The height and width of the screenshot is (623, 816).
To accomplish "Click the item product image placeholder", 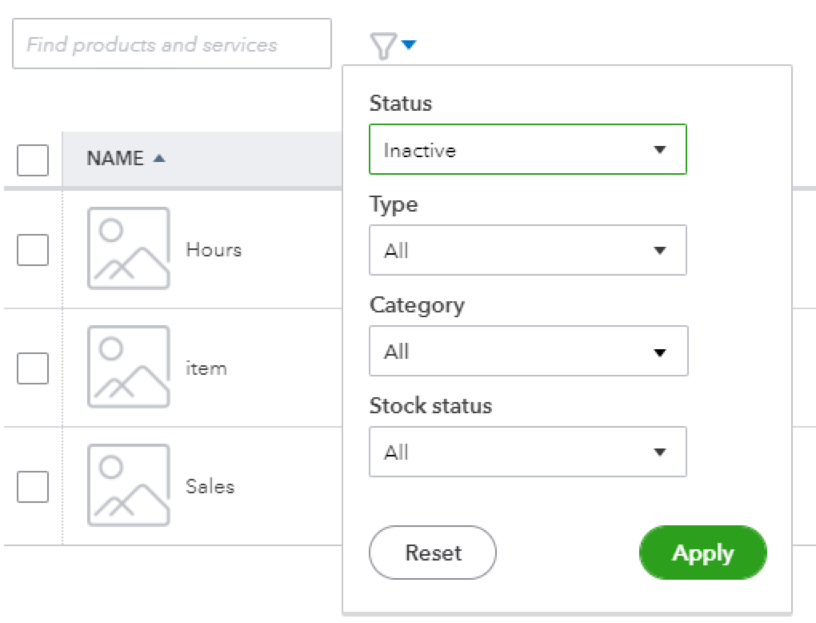I will [128, 367].
